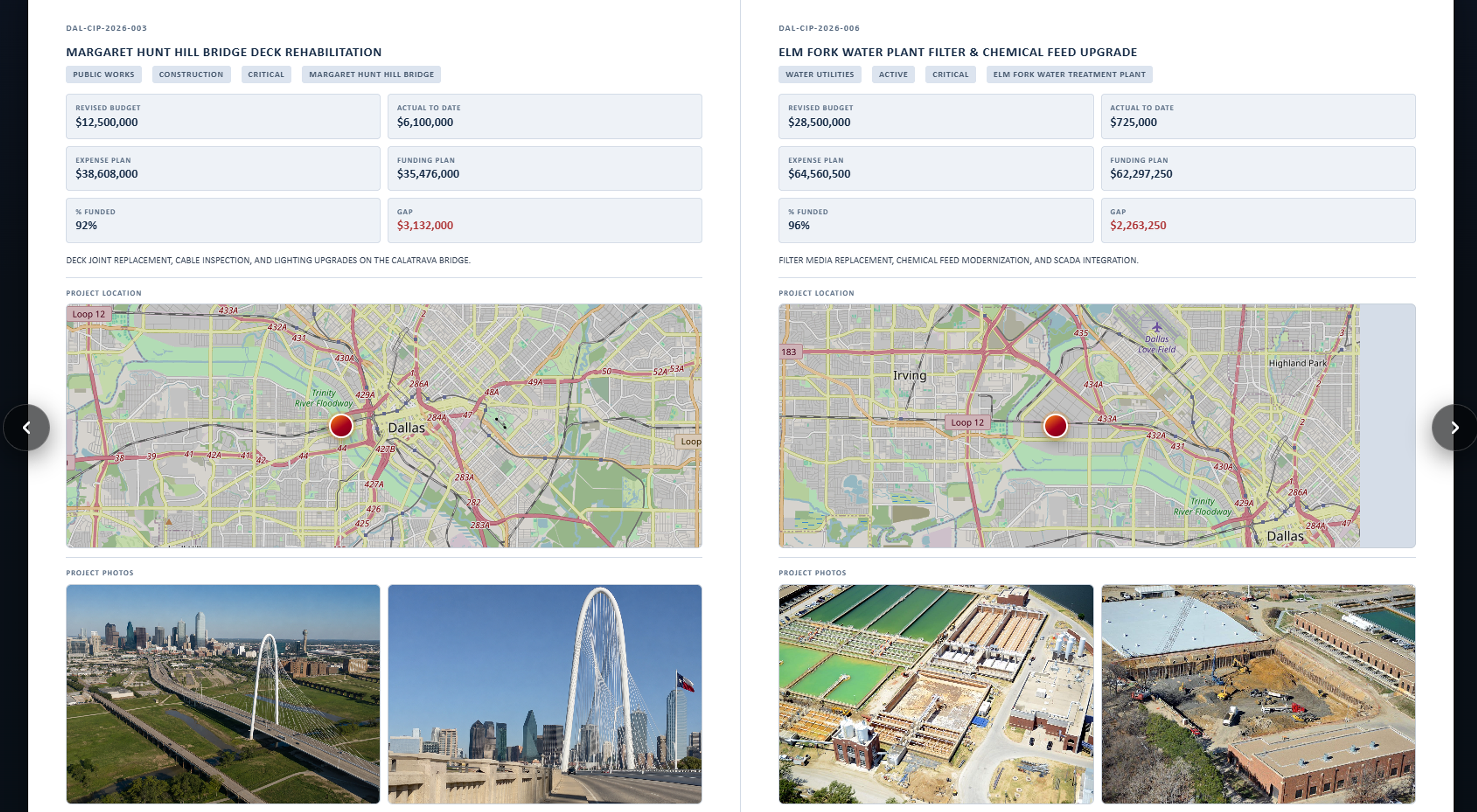
Task: Click the $35,476,000 funding plan value
Action: pyautogui.click(x=428, y=174)
